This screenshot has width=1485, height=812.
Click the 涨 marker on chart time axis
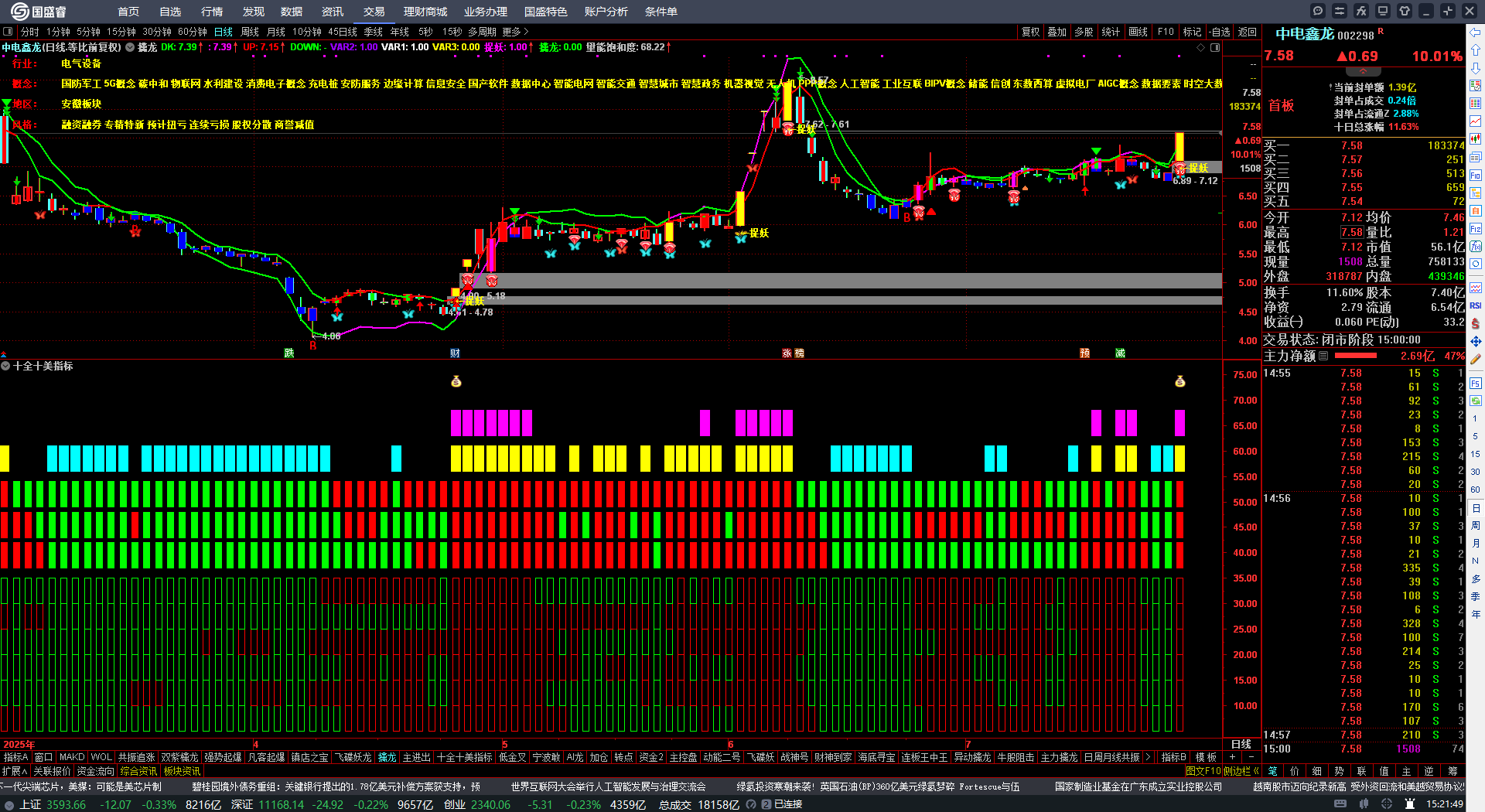787,353
